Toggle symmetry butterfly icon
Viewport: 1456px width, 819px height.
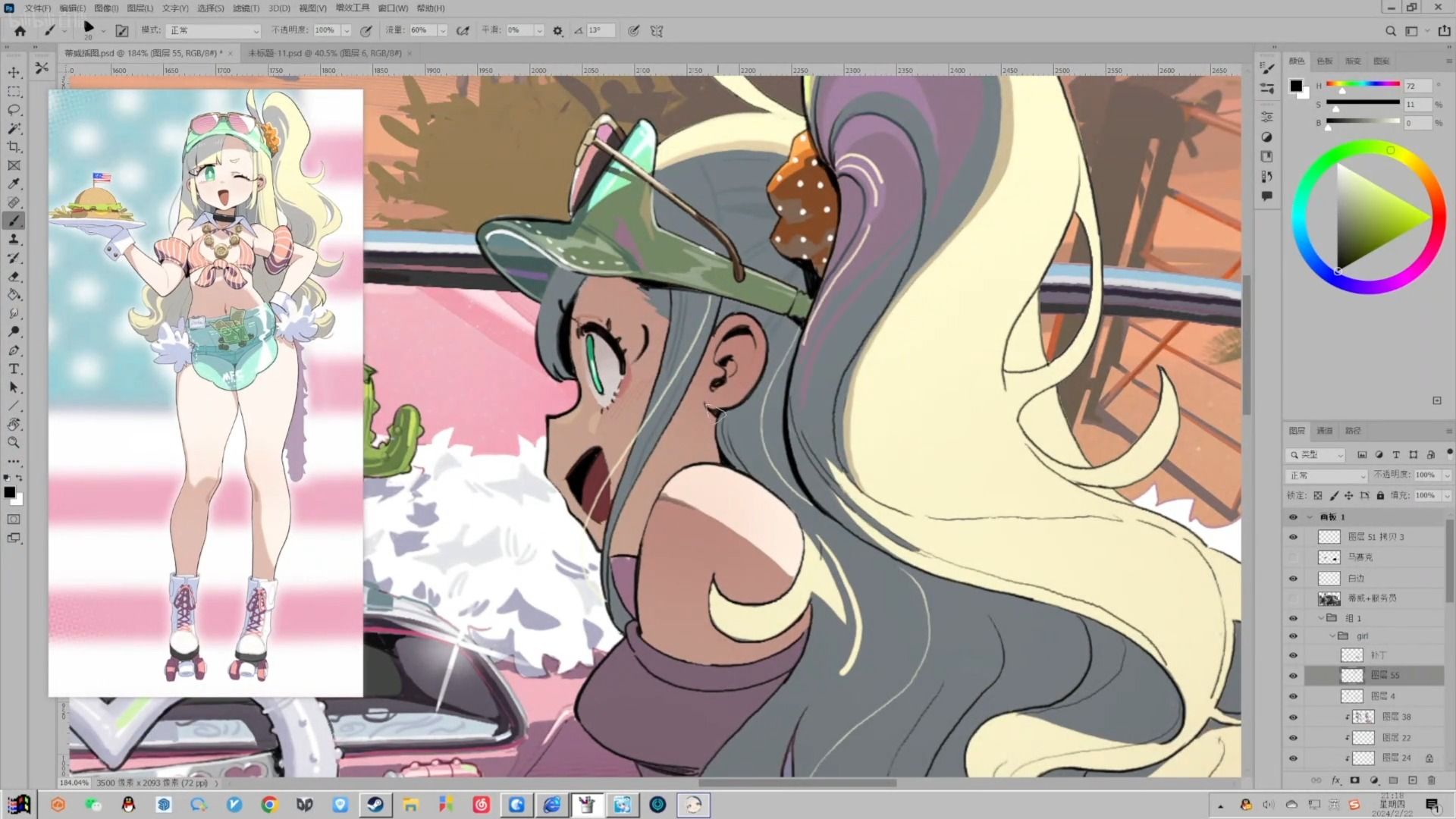click(x=657, y=31)
